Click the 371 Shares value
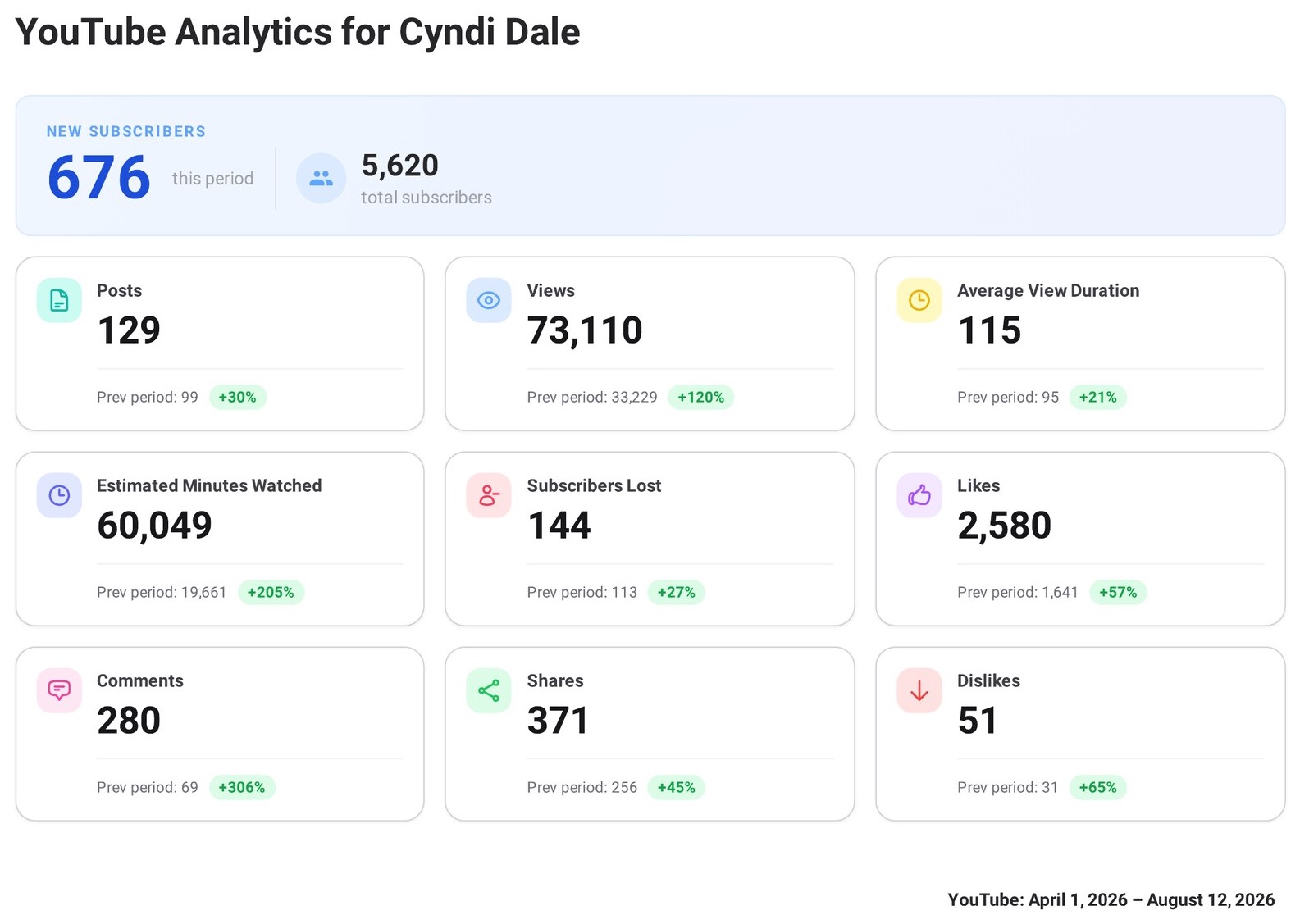 click(558, 721)
